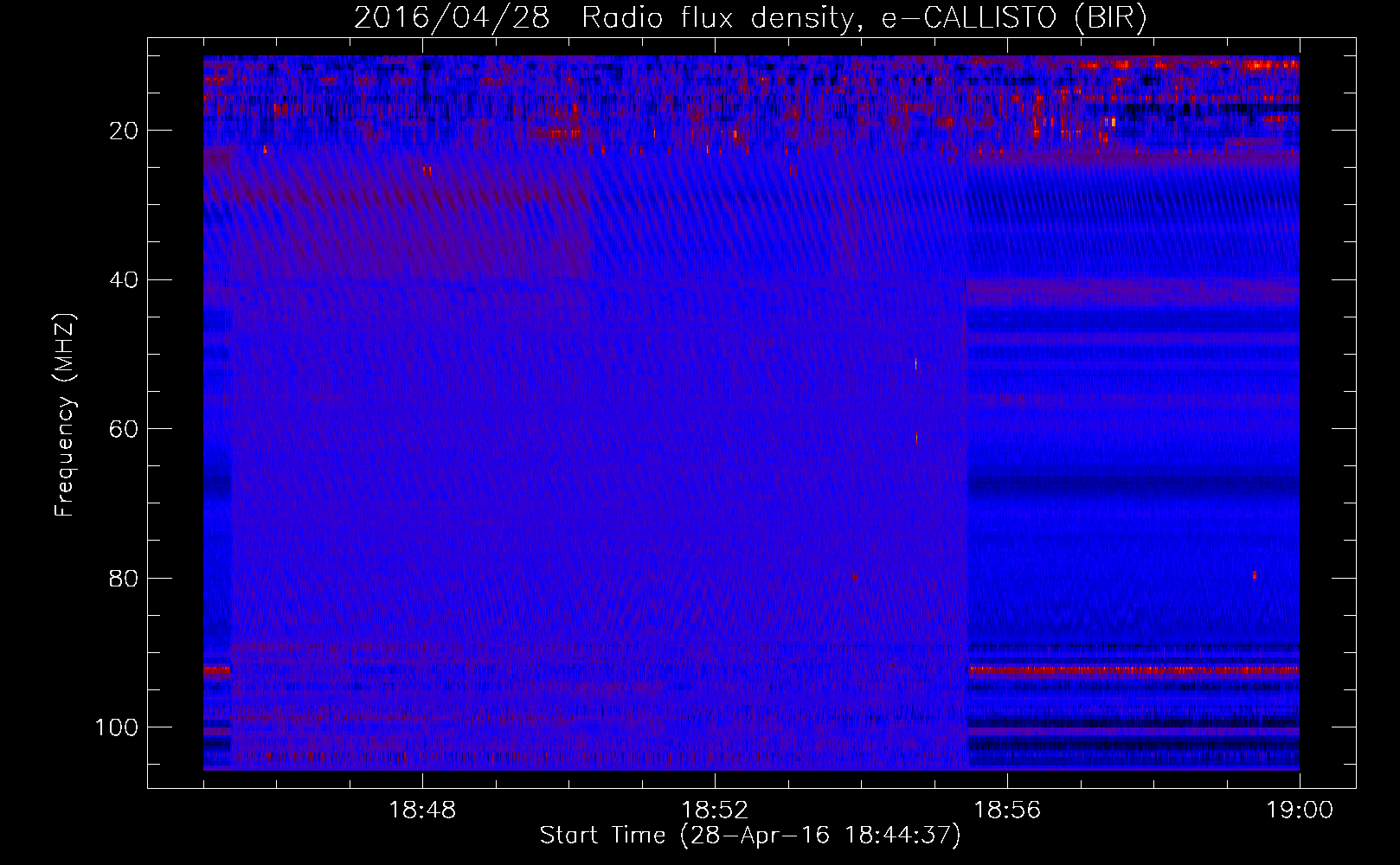
Task: Click the time tick label "18:48"
Action: pos(422,811)
